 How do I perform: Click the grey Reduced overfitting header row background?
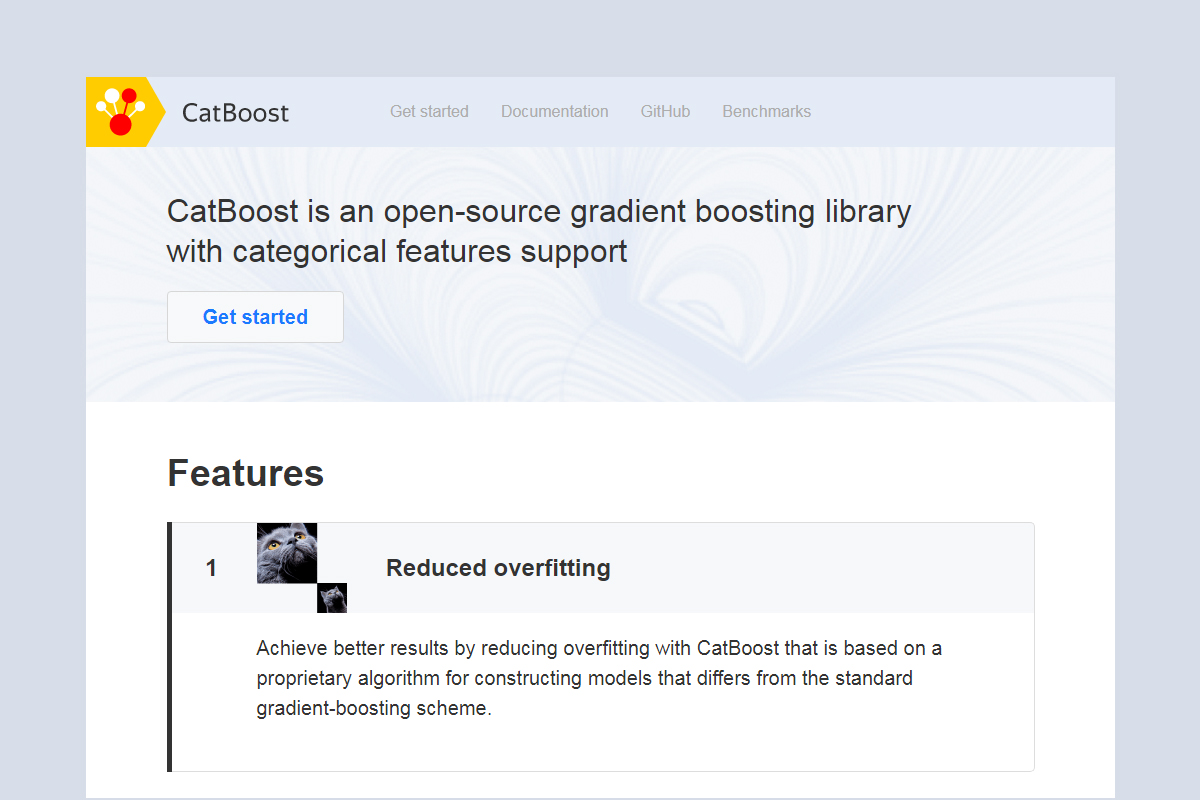pos(820,568)
